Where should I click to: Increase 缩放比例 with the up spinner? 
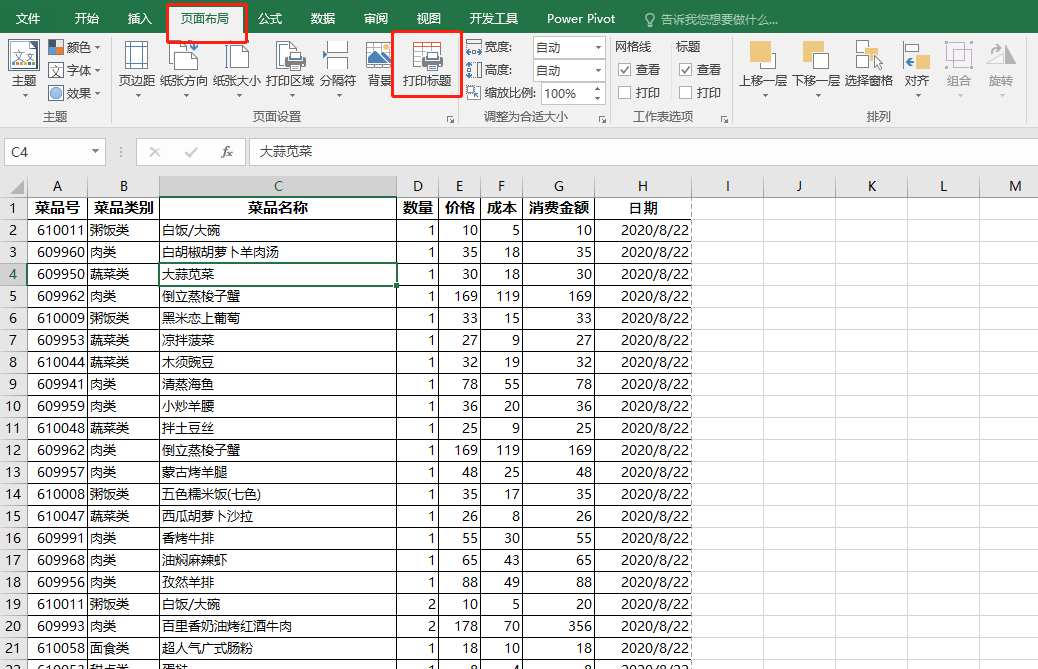[598, 88]
